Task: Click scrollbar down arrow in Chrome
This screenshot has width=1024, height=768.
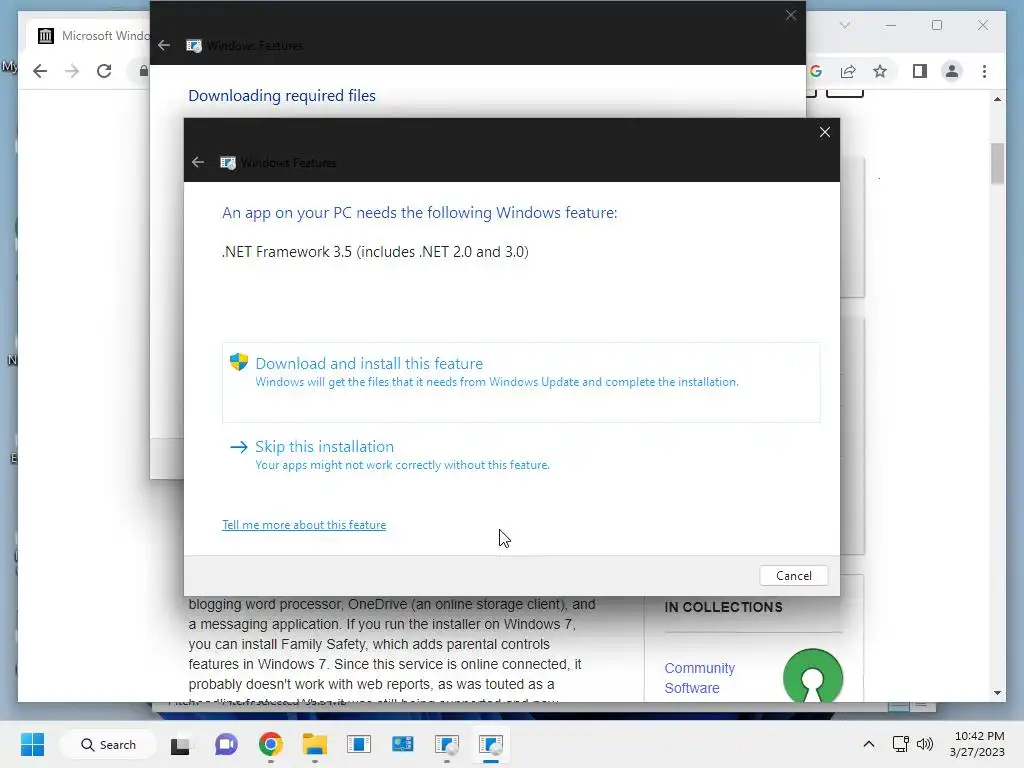Action: 997,692
